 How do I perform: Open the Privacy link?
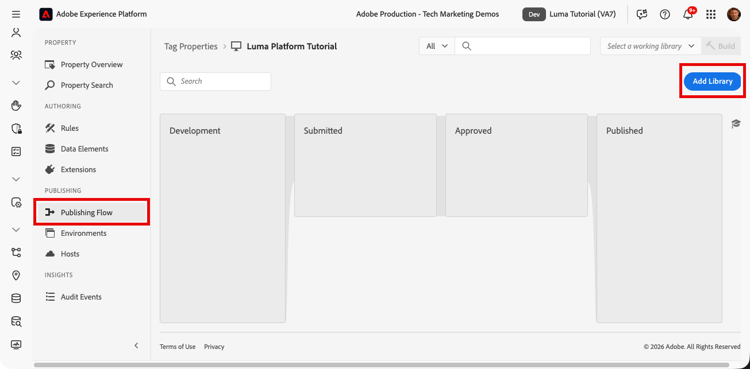point(214,347)
